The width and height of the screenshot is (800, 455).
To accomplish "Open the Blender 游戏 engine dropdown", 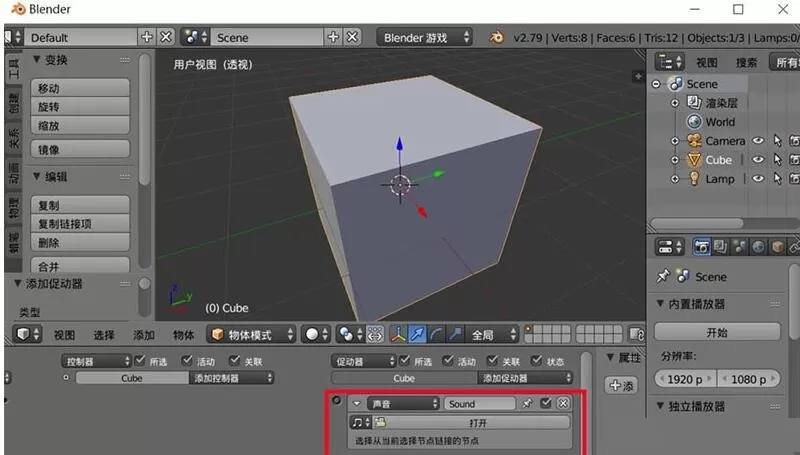I will 424,37.
